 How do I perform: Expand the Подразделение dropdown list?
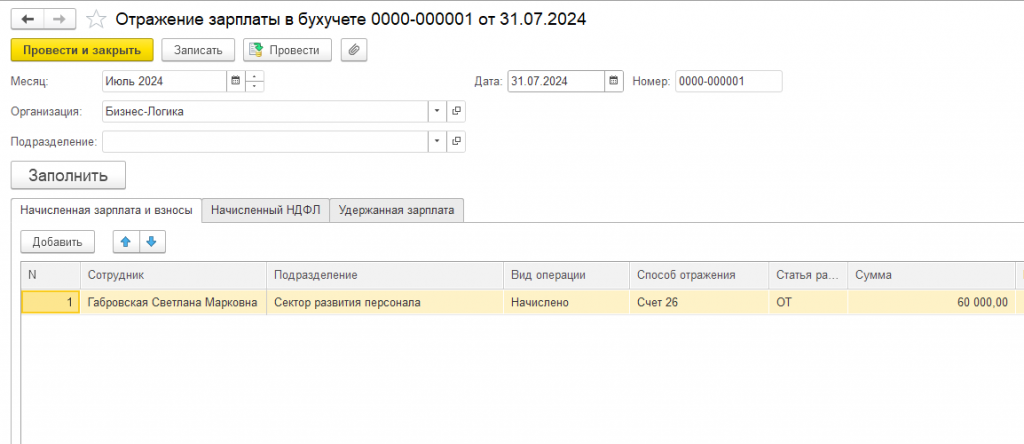click(437, 142)
